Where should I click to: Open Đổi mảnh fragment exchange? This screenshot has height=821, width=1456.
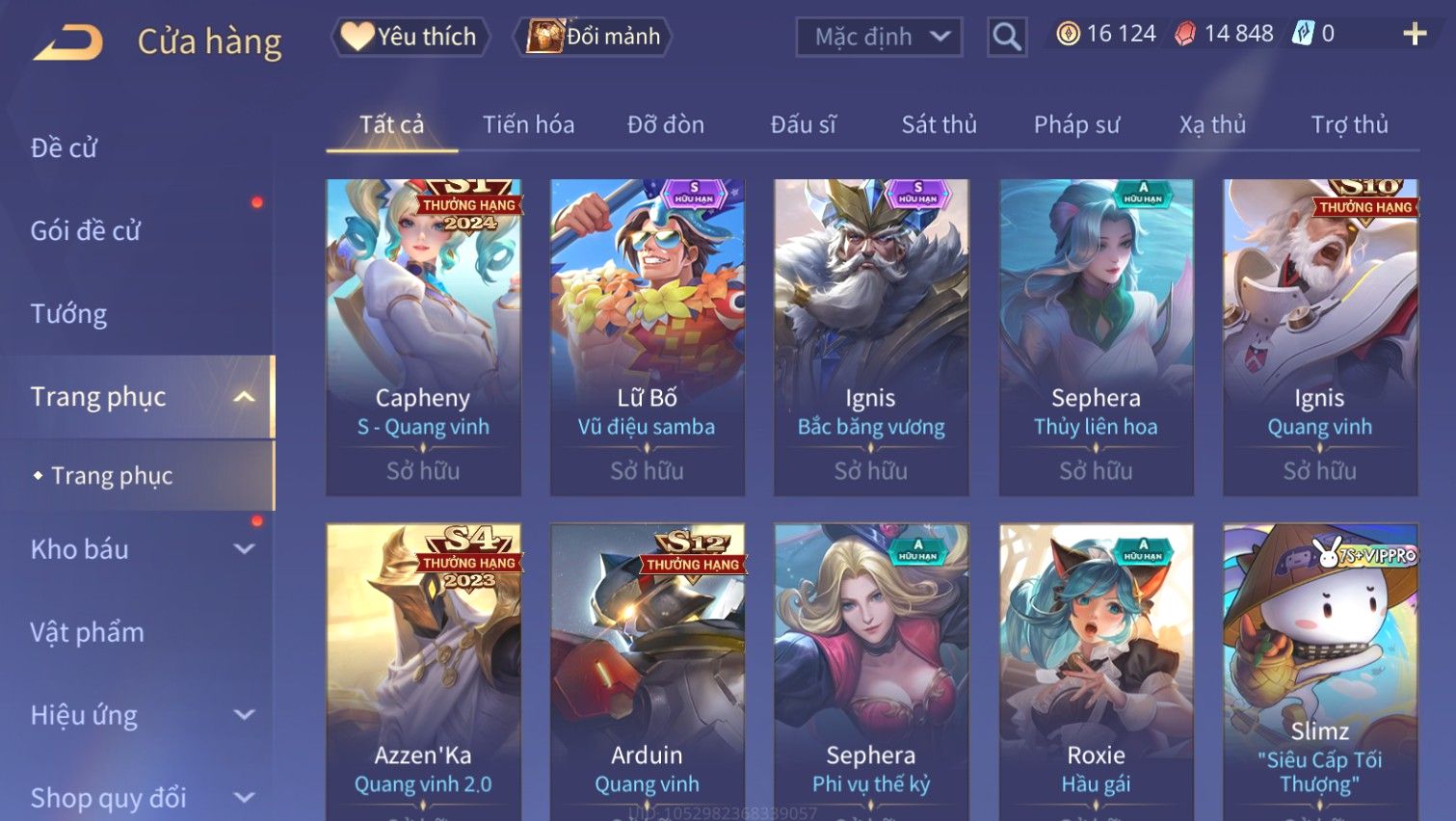click(594, 37)
